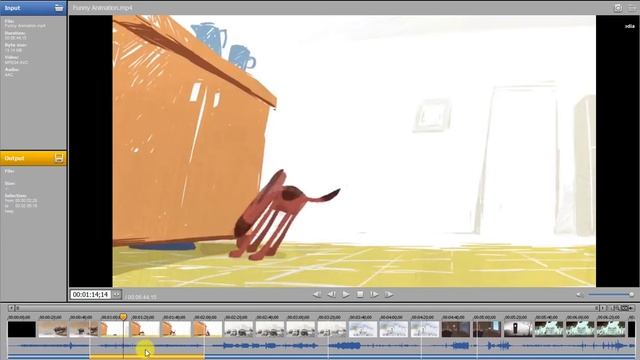Image resolution: width=640 pixels, height=360 pixels.
Task: Click the thumbnail under 00:05:20
Action: click(x=518, y=329)
